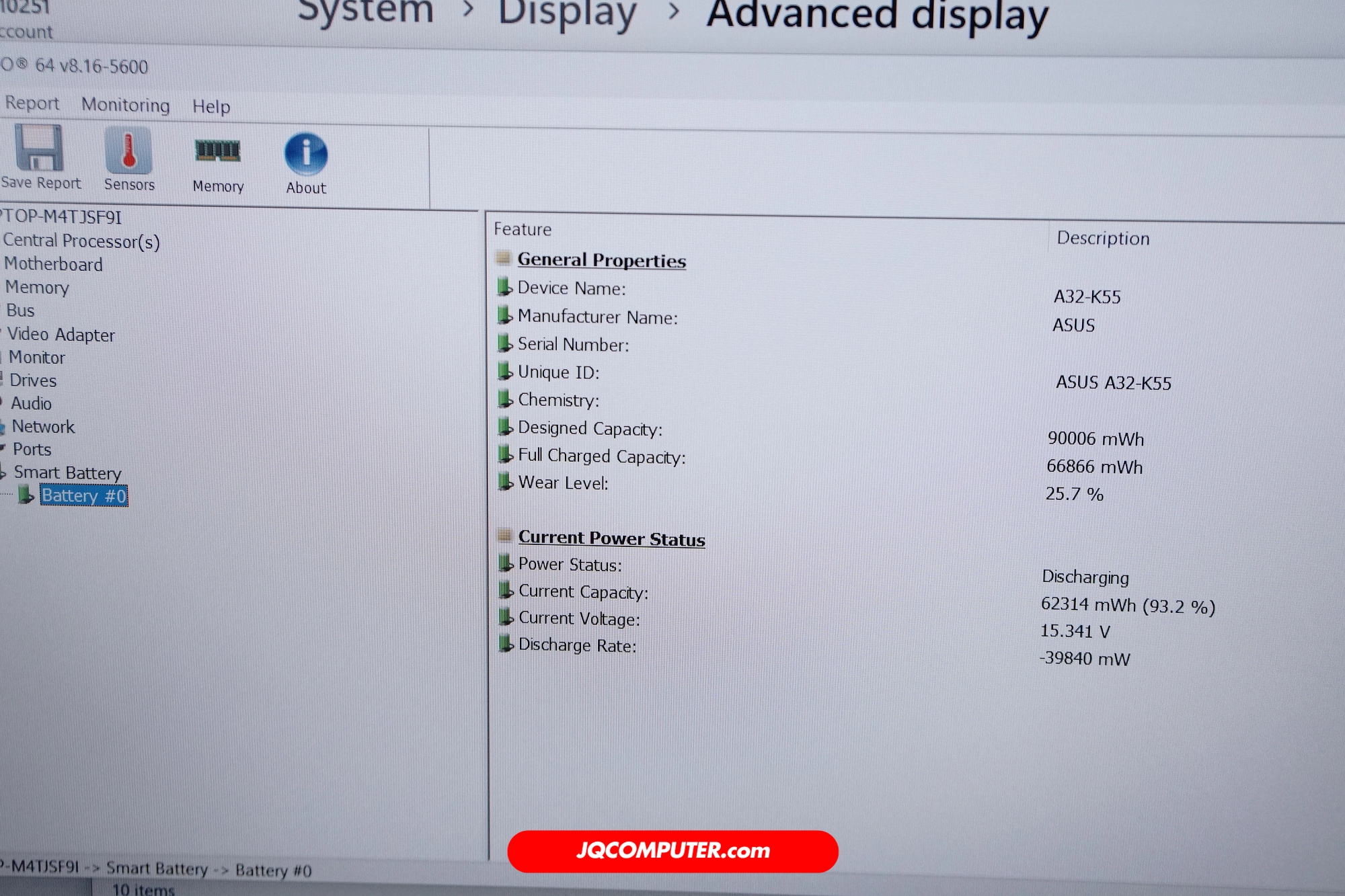Click the Description column header
This screenshot has width=1345, height=896.
(x=1103, y=239)
